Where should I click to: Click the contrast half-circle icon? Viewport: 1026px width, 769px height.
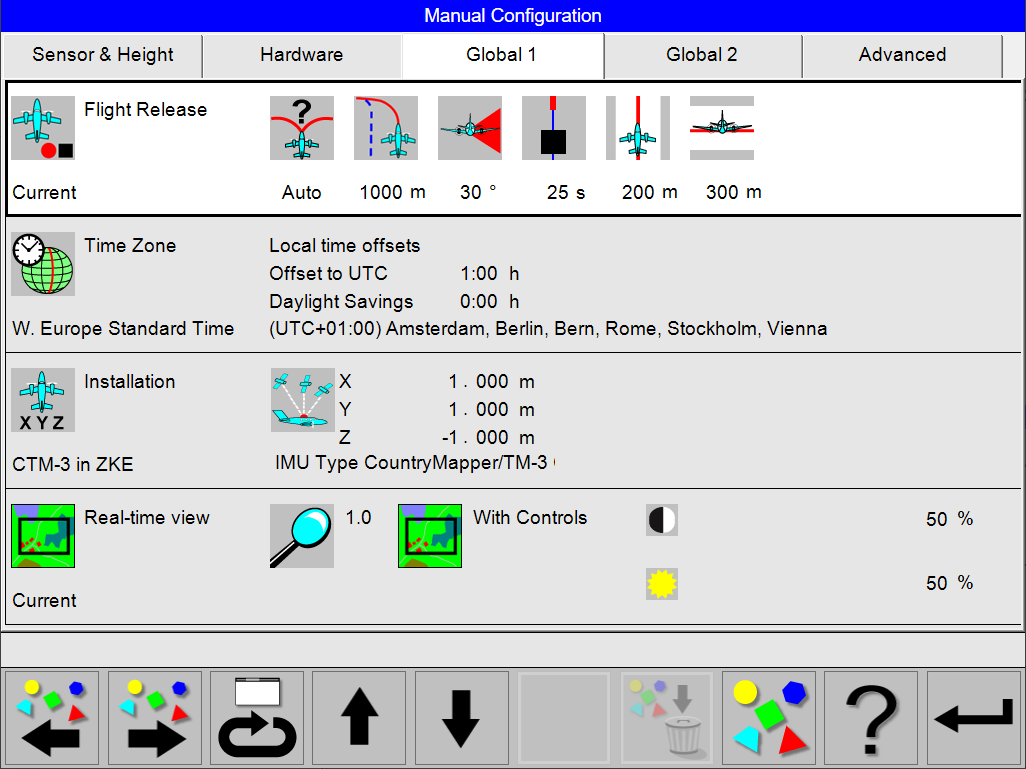(662, 520)
